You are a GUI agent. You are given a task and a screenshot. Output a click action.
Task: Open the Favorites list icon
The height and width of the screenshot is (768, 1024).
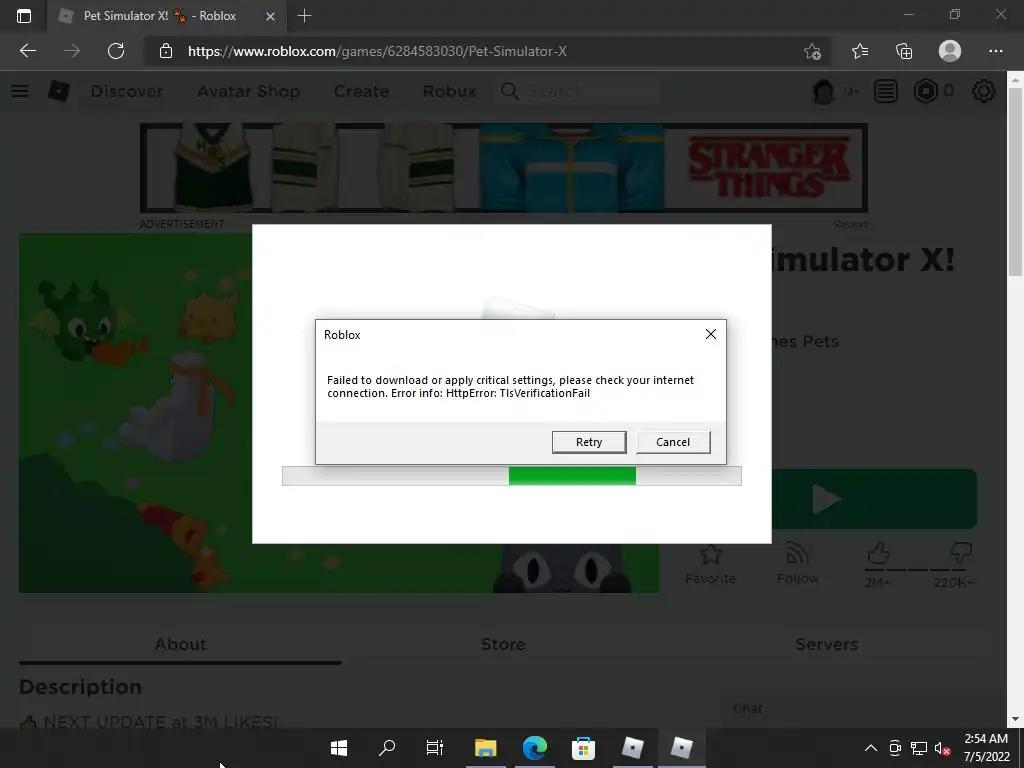pos(860,51)
